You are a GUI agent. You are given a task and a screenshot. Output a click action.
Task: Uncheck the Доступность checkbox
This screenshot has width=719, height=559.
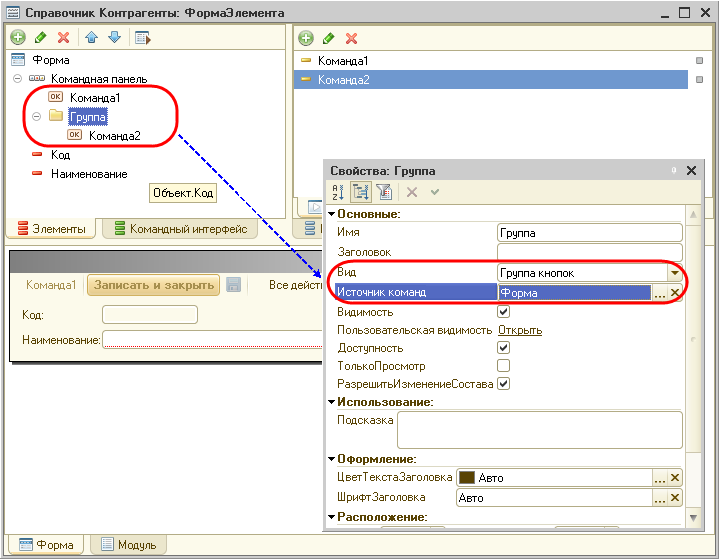(x=504, y=348)
